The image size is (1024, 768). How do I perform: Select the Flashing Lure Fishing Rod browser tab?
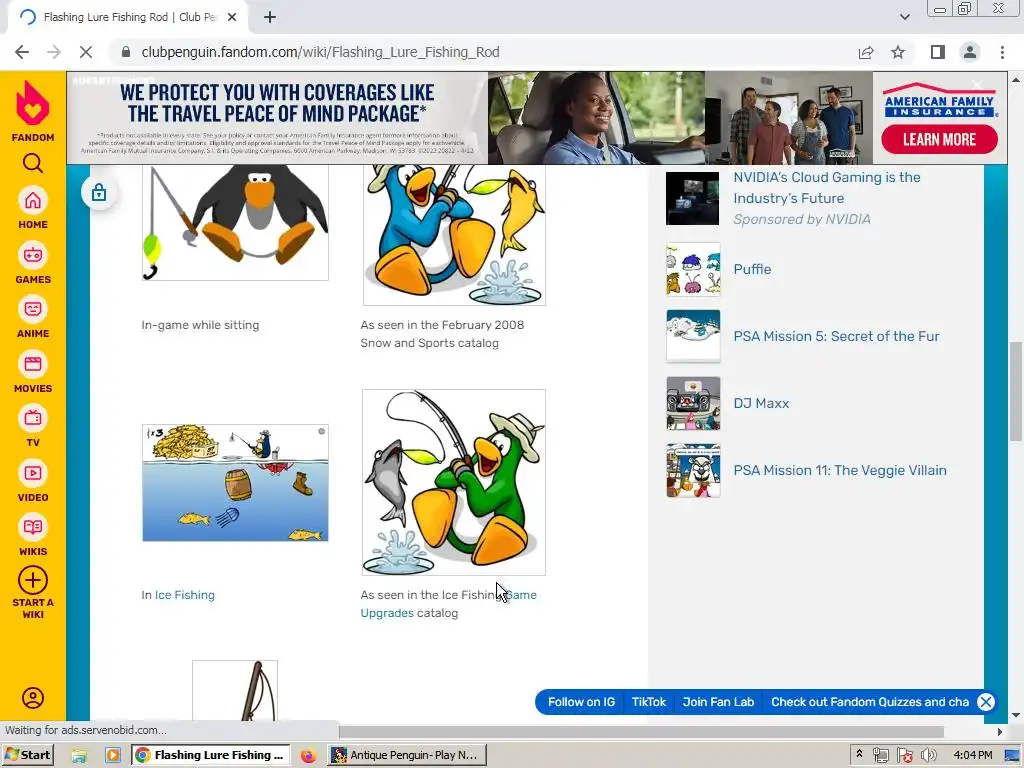pos(128,17)
